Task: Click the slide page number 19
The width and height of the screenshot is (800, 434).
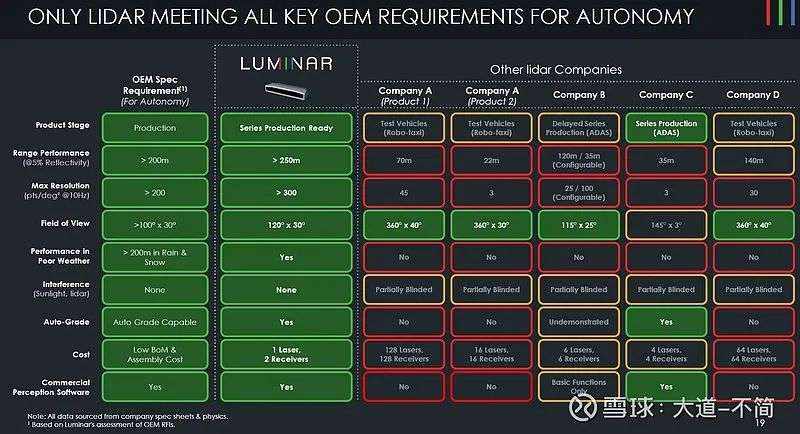Action: coord(760,423)
